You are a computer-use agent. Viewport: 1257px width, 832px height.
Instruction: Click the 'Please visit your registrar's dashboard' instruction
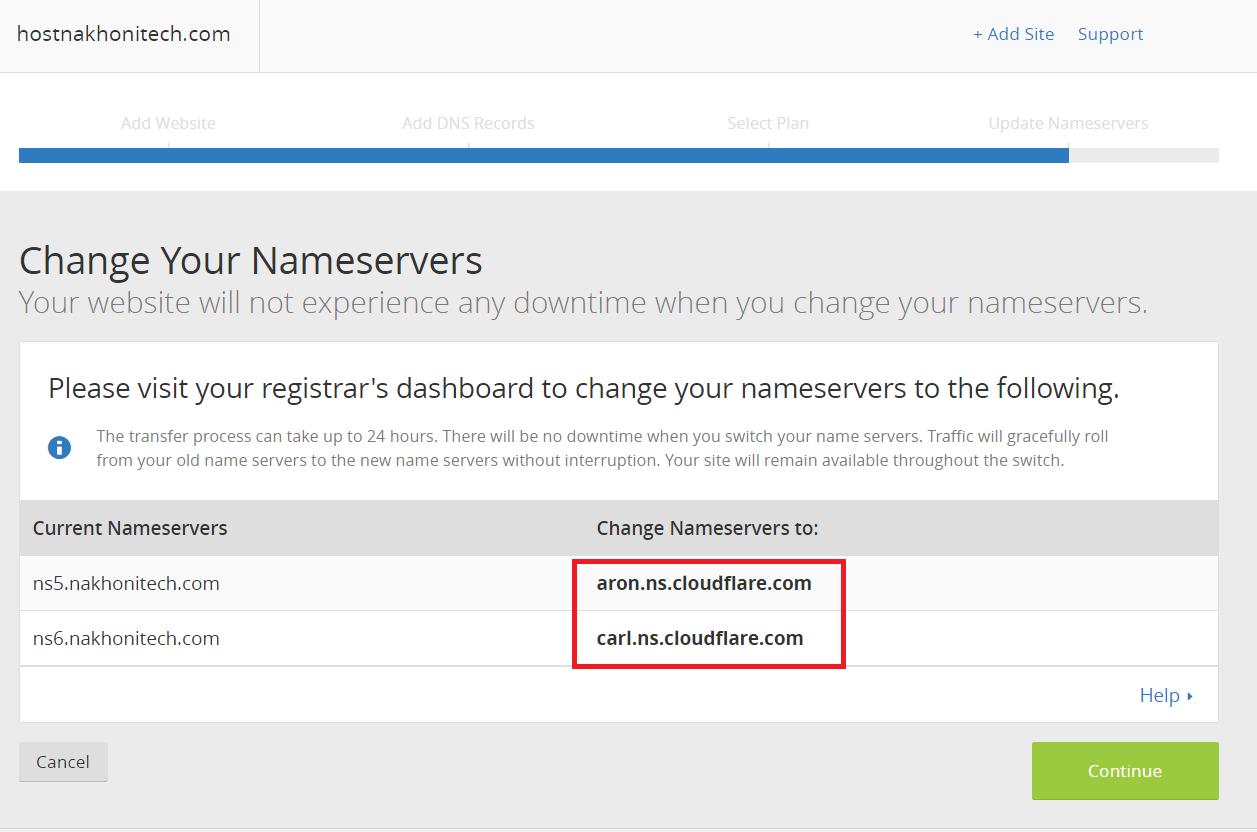pos(584,388)
